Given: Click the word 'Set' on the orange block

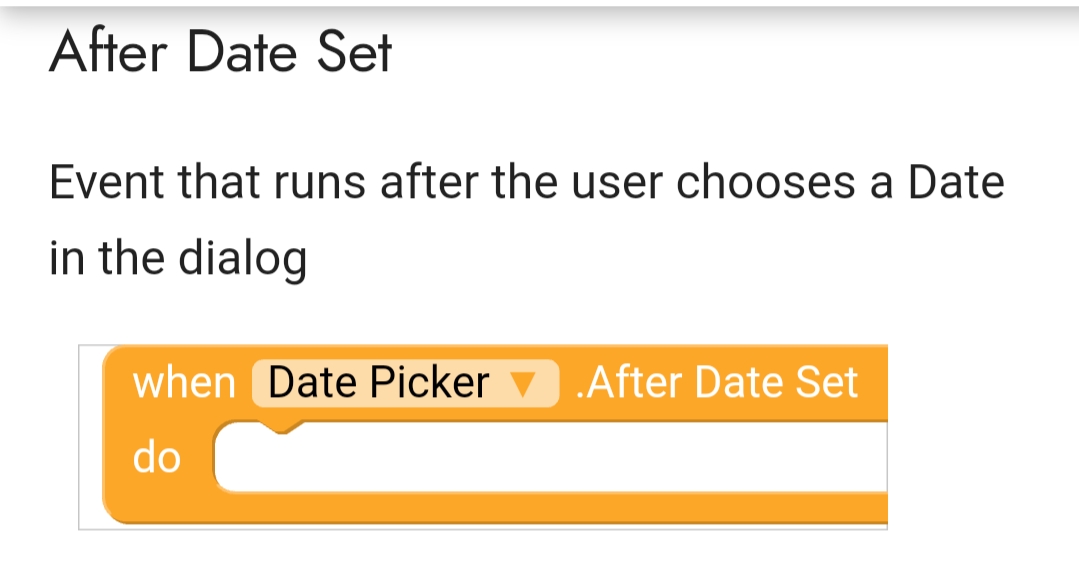Looking at the screenshot, I should 825,383.
